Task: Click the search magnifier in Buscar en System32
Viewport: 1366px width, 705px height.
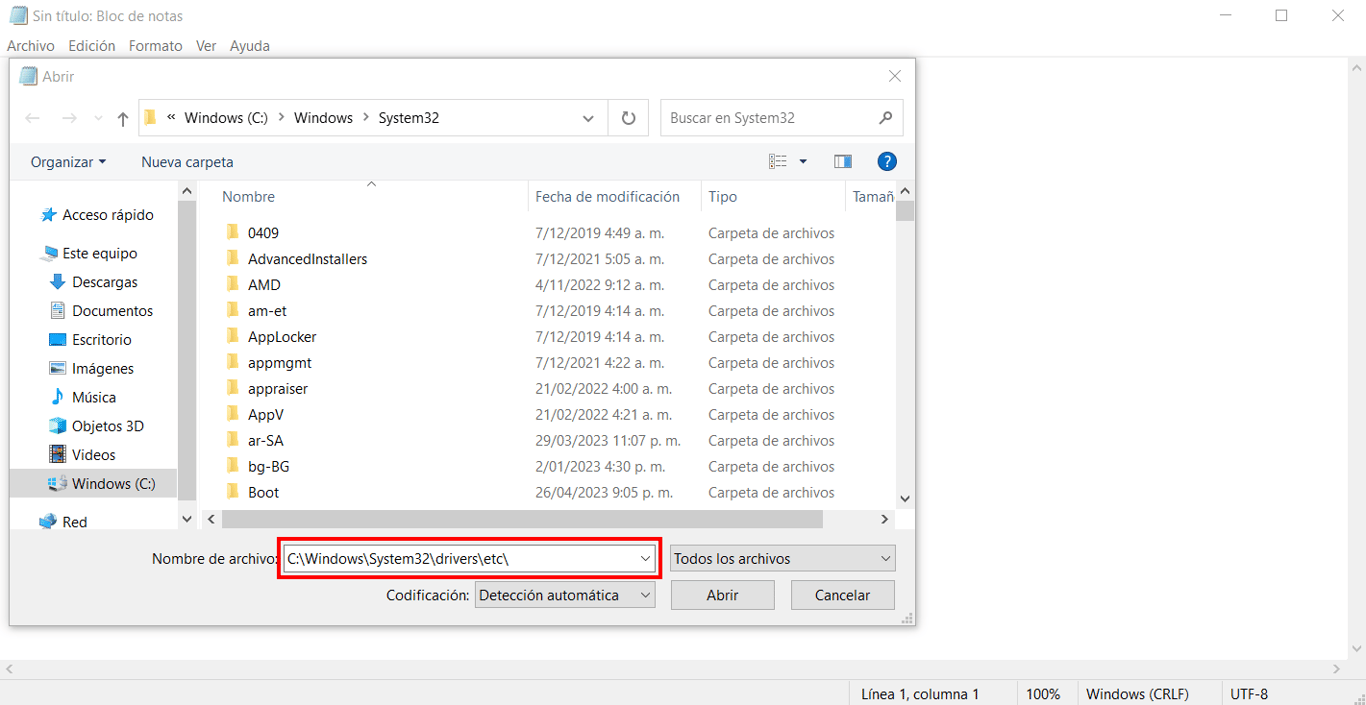Action: [884, 117]
